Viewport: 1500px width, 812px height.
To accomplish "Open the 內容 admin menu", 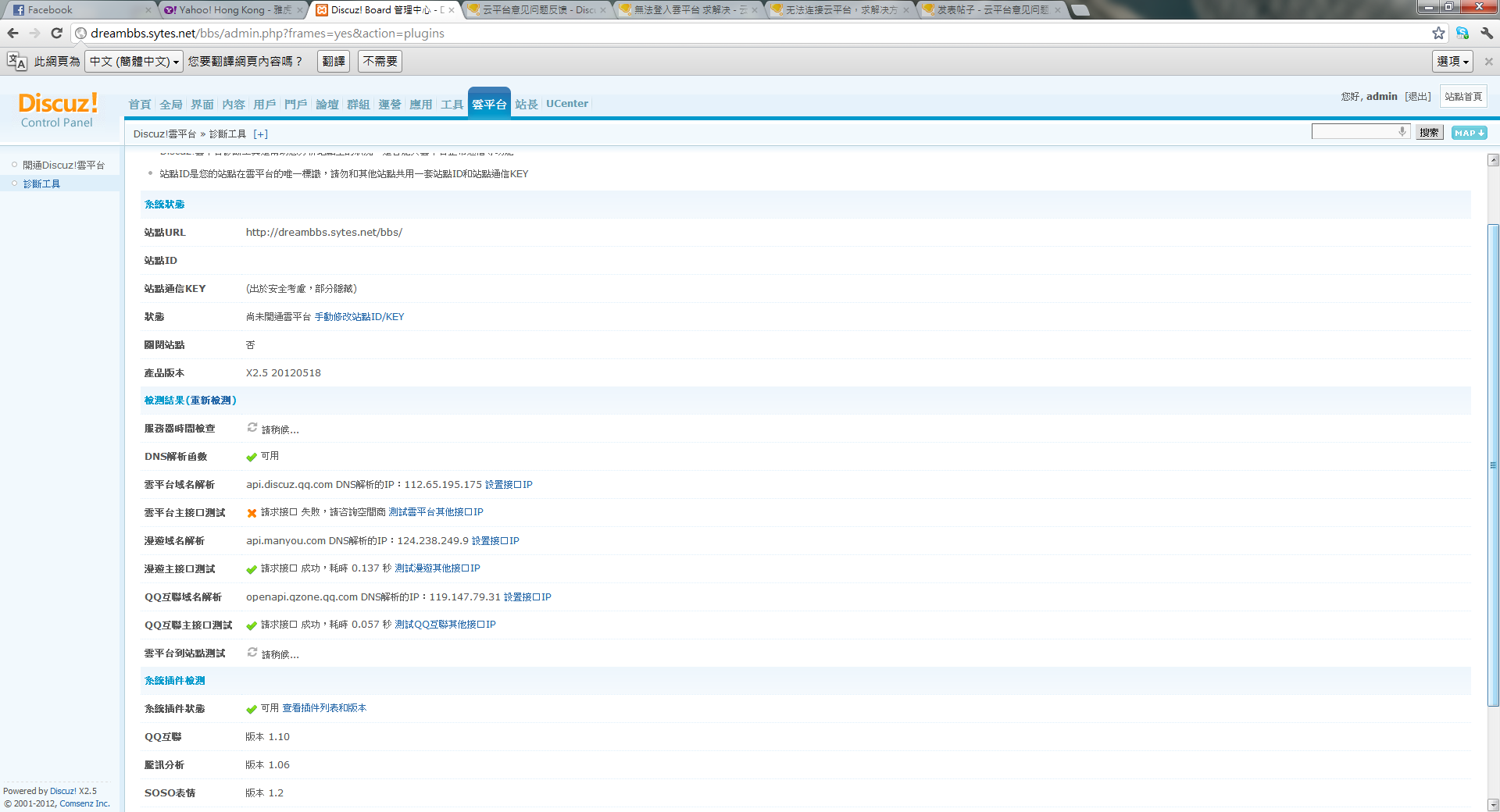I will tap(234, 104).
